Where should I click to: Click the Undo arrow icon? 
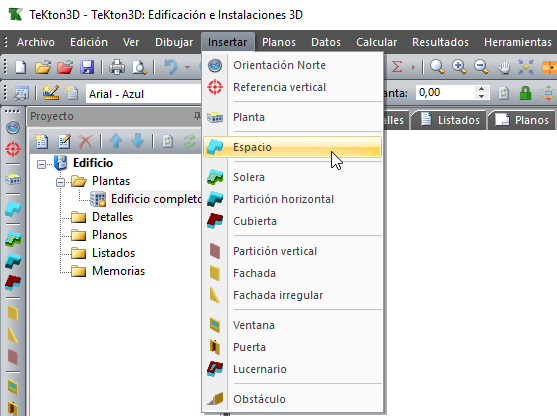click(171, 67)
